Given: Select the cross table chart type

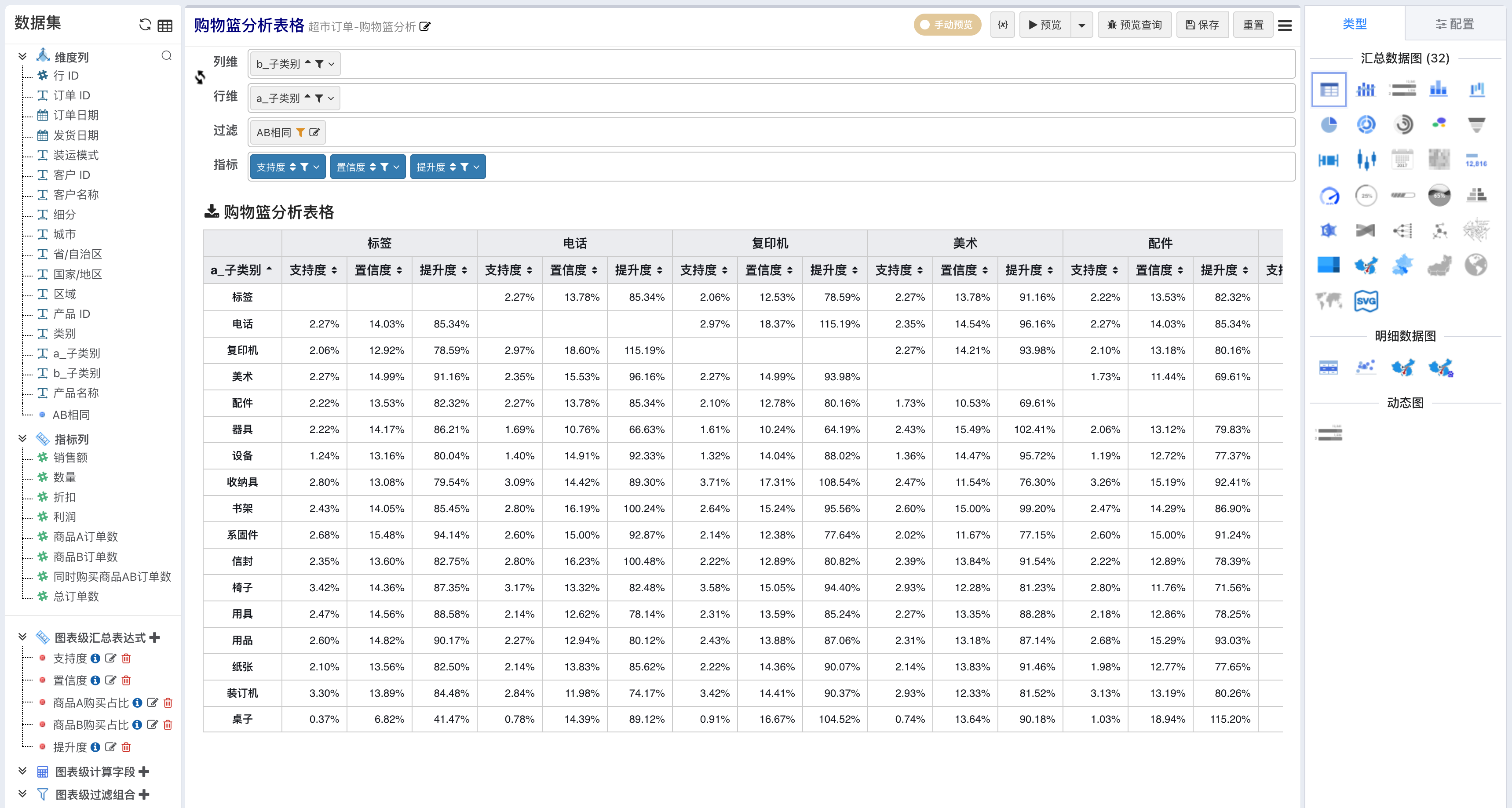Looking at the screenshot, I should (x=1328, y=90).
